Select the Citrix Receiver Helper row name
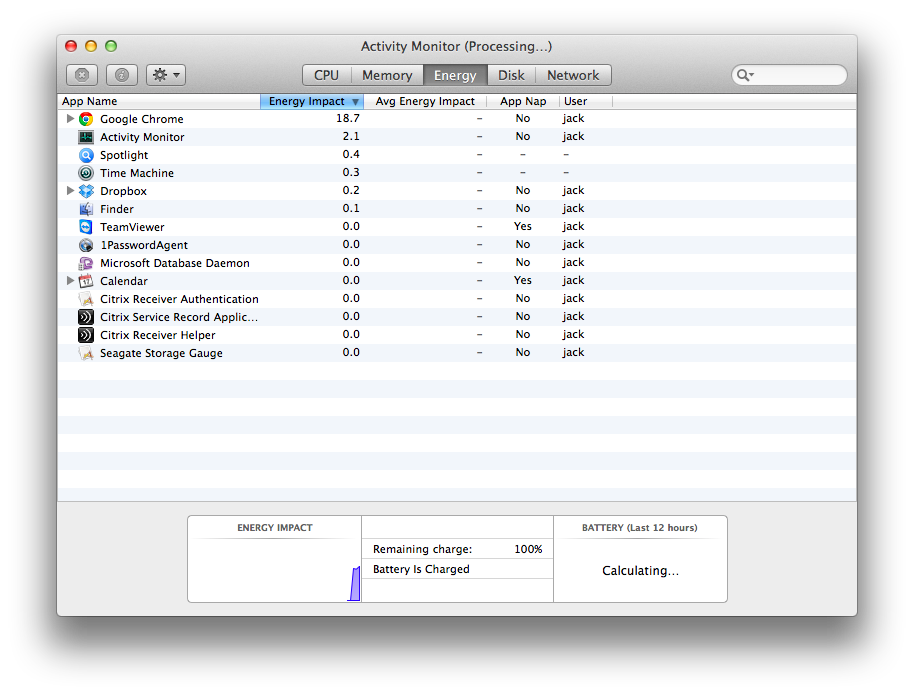 tap(158, 335)
